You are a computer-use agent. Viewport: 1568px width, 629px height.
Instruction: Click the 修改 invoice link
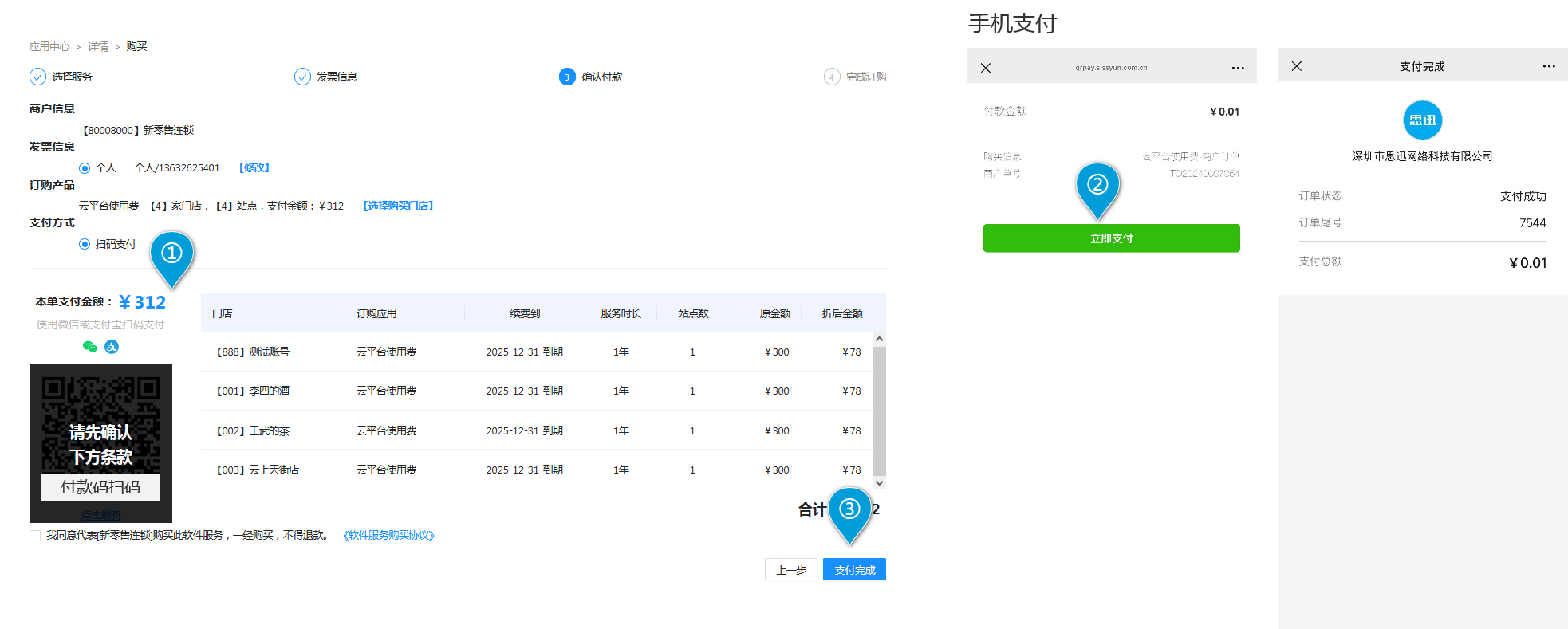[254, 167]
